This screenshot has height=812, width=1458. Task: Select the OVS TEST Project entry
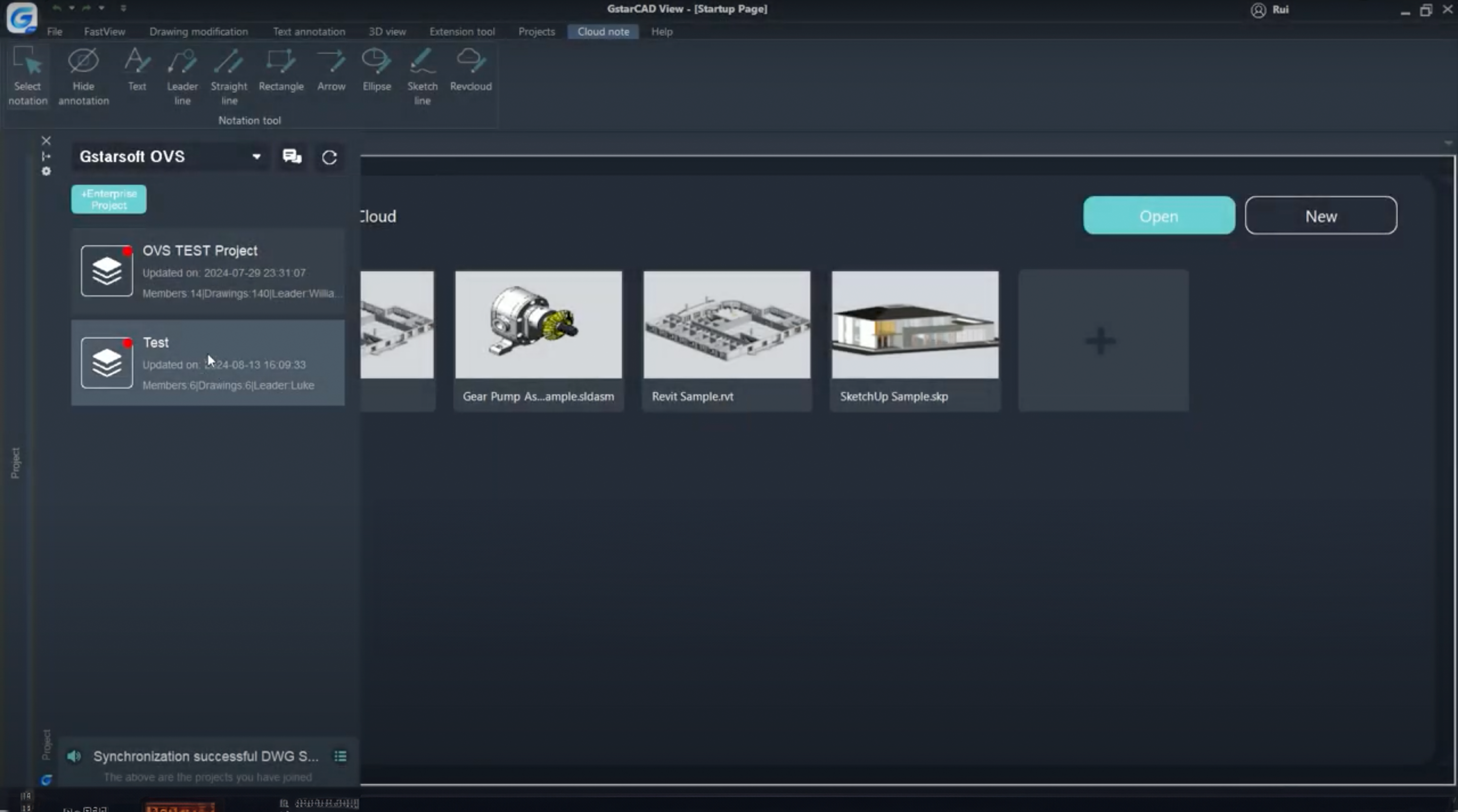(x=208, y=272)
